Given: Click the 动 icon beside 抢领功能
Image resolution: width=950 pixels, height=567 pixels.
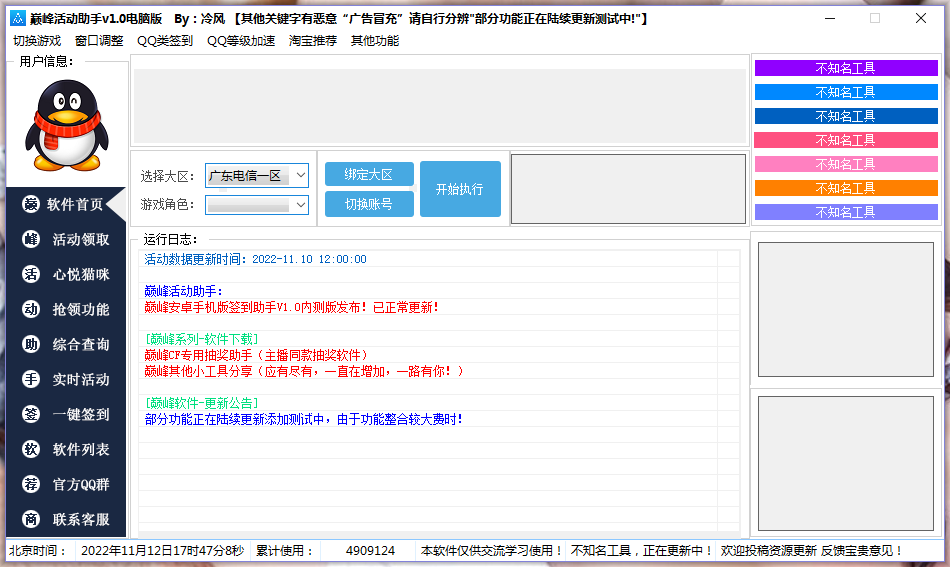Looking at the screenshot, I should point(31,309).
